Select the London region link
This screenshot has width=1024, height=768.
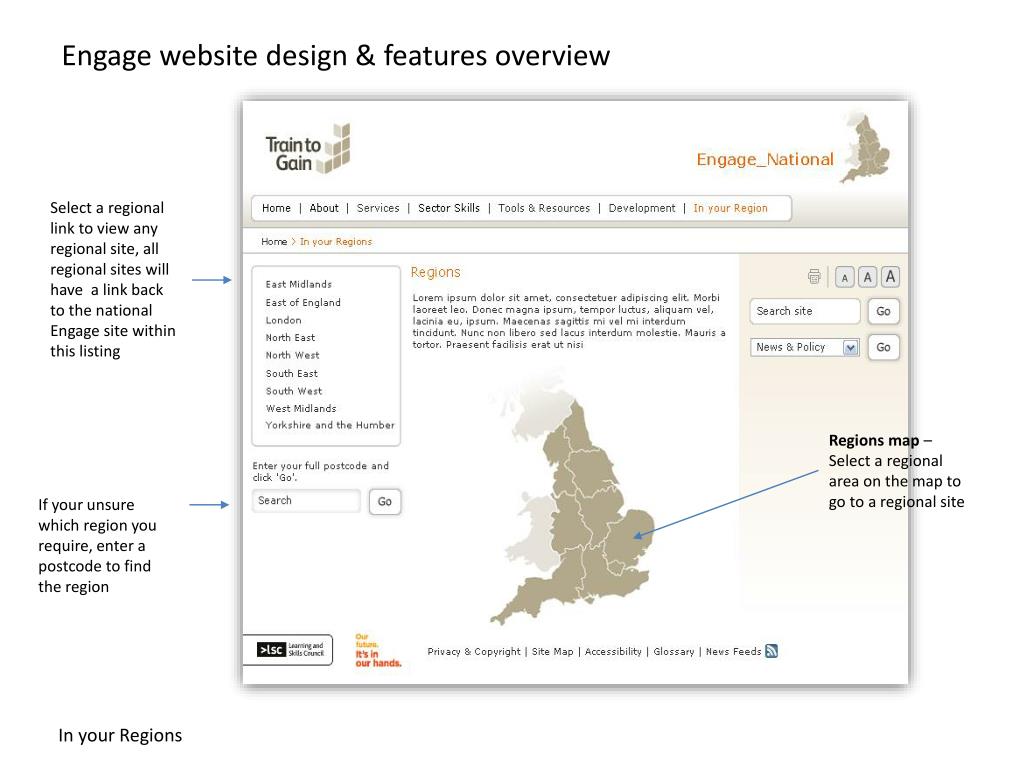click(x=283, y=320)
